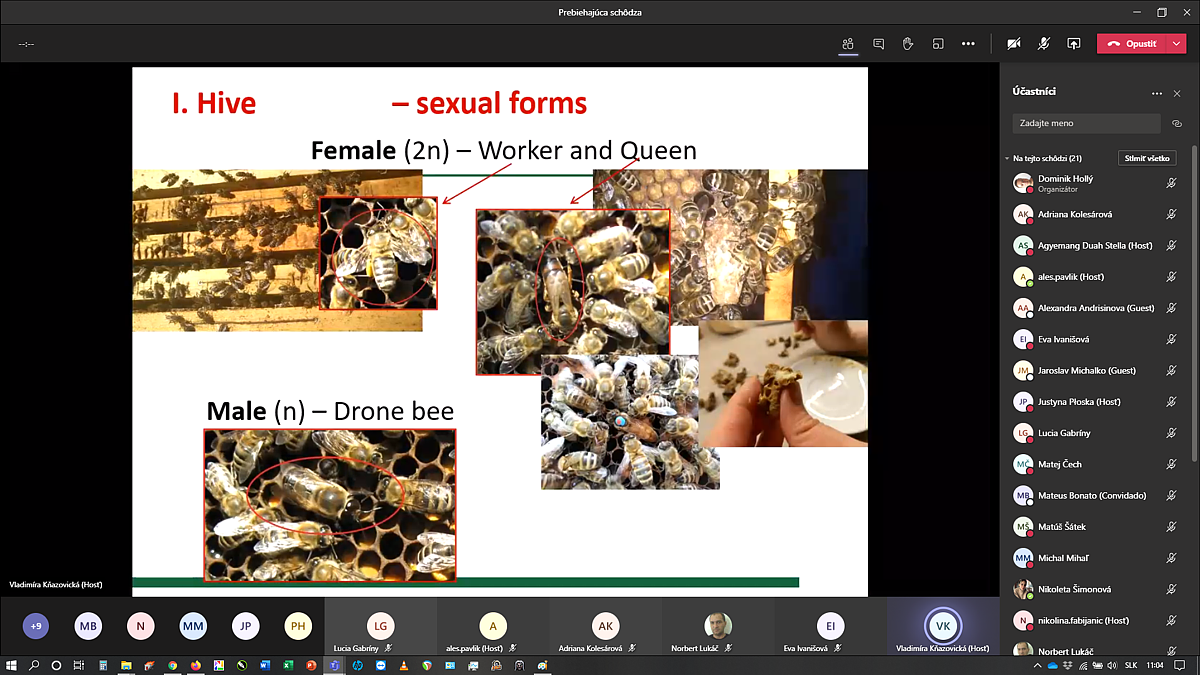Viewport: 1200px width, 675px height.
Task: Select Matej Čech in the participant list
Action: coord(1059,464)
